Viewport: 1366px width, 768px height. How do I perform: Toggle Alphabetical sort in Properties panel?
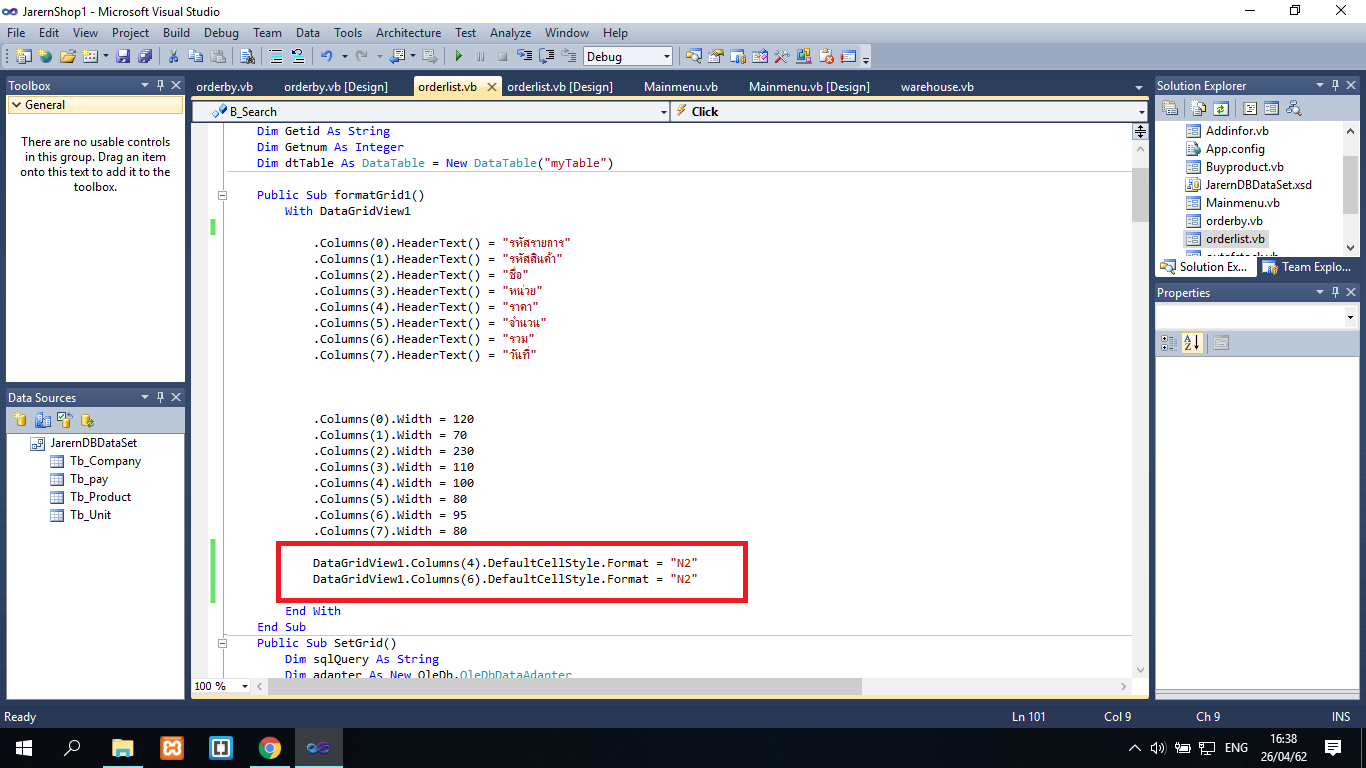click(1192, 343)
